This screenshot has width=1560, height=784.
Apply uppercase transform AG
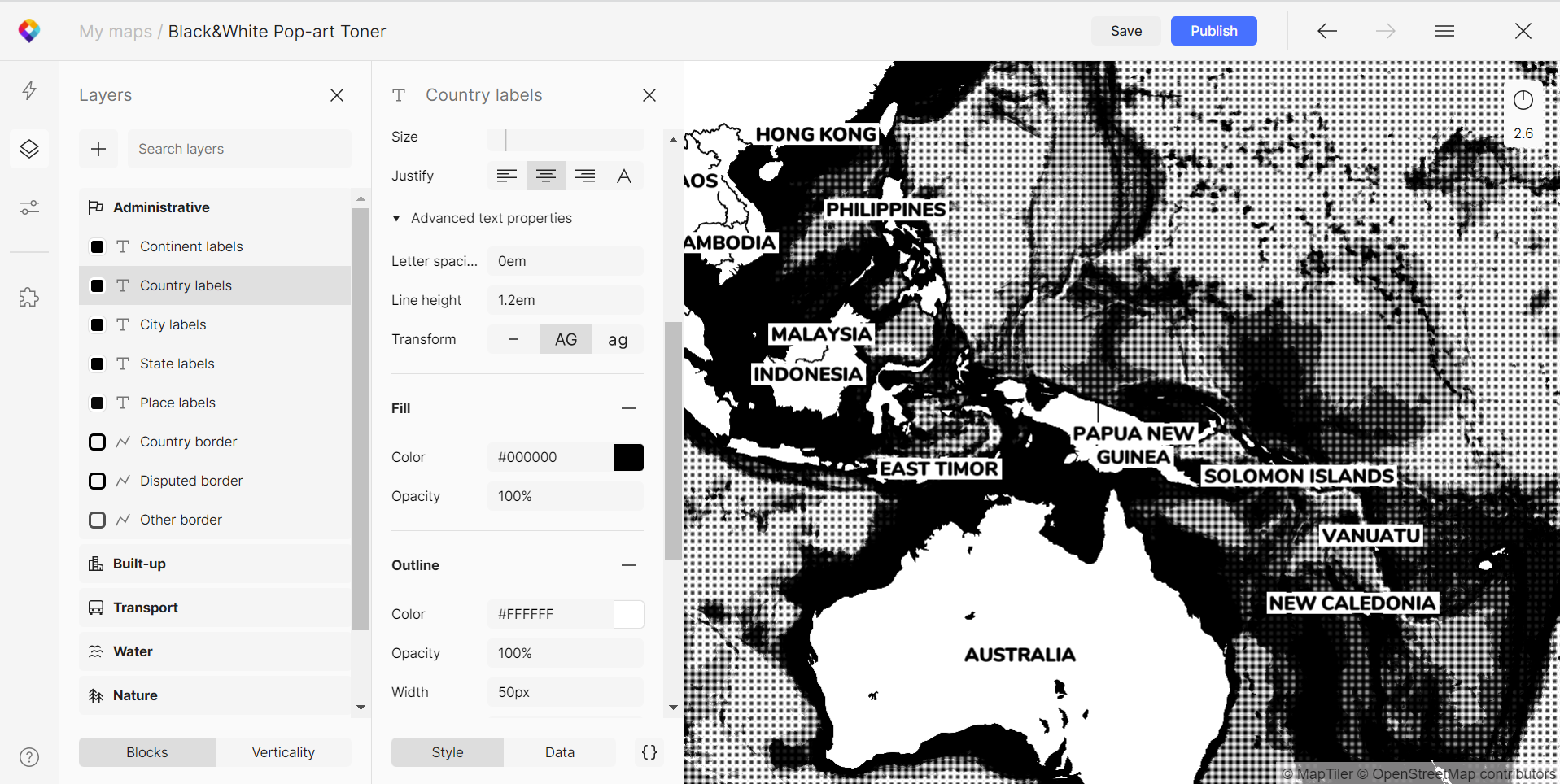565,339
